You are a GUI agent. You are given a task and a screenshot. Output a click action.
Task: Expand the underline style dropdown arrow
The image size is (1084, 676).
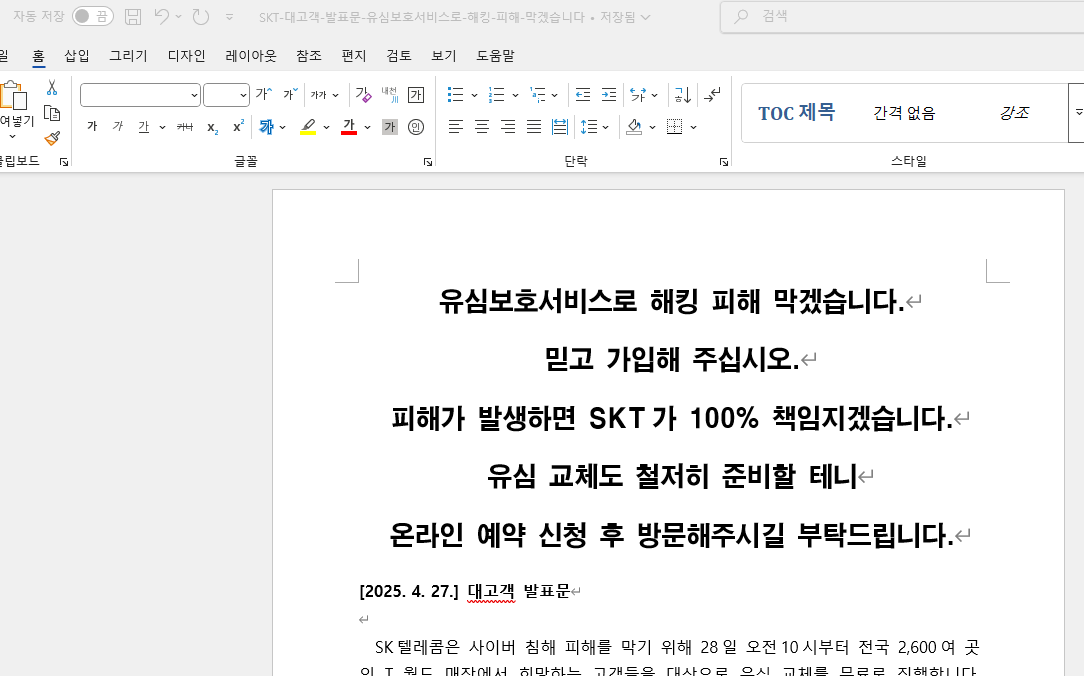click(162, 127)
